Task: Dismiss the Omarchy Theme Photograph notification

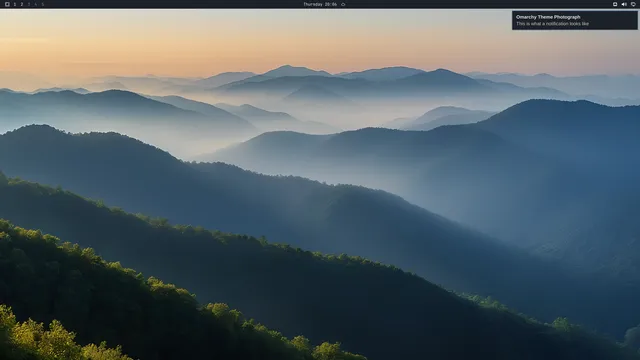Action: (575, 20)
